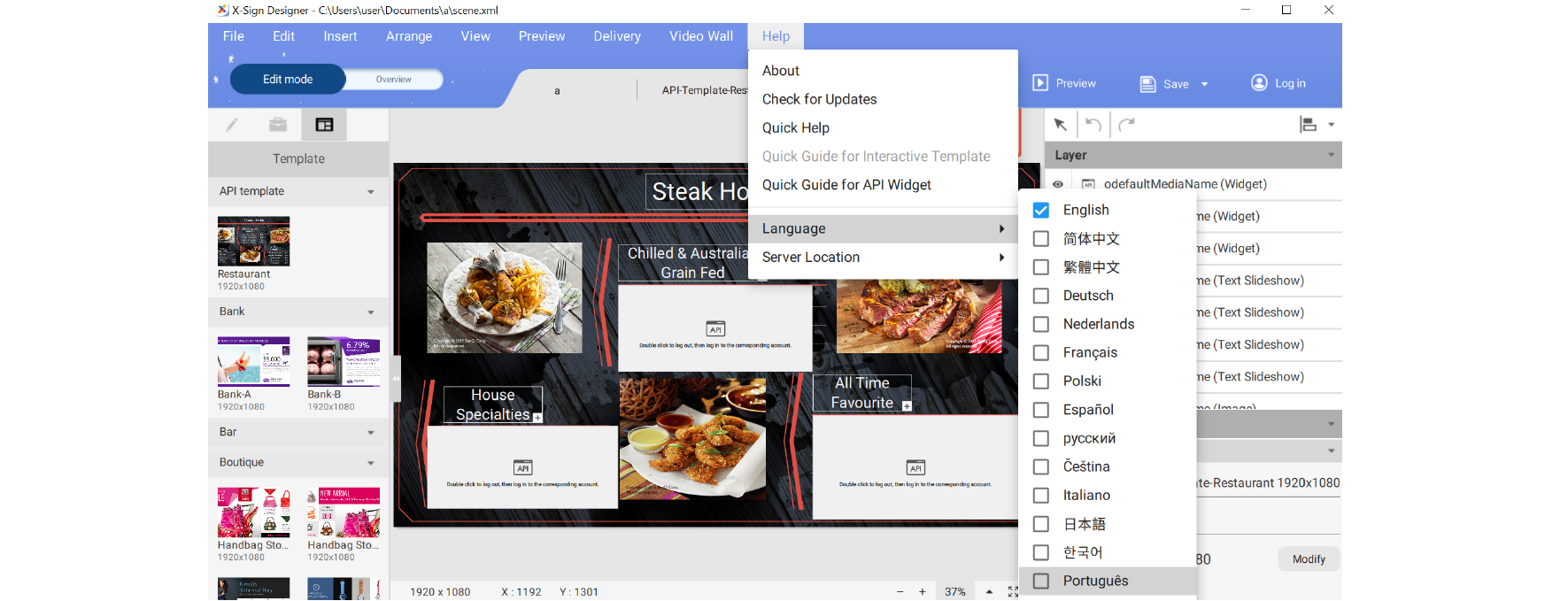Enable the Français language option
This screenshot has height=601, width=1568.
coord(1041,353)
